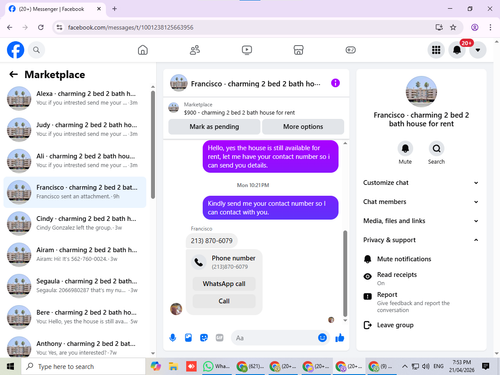Select Report conversation option

tap(421, 302)
